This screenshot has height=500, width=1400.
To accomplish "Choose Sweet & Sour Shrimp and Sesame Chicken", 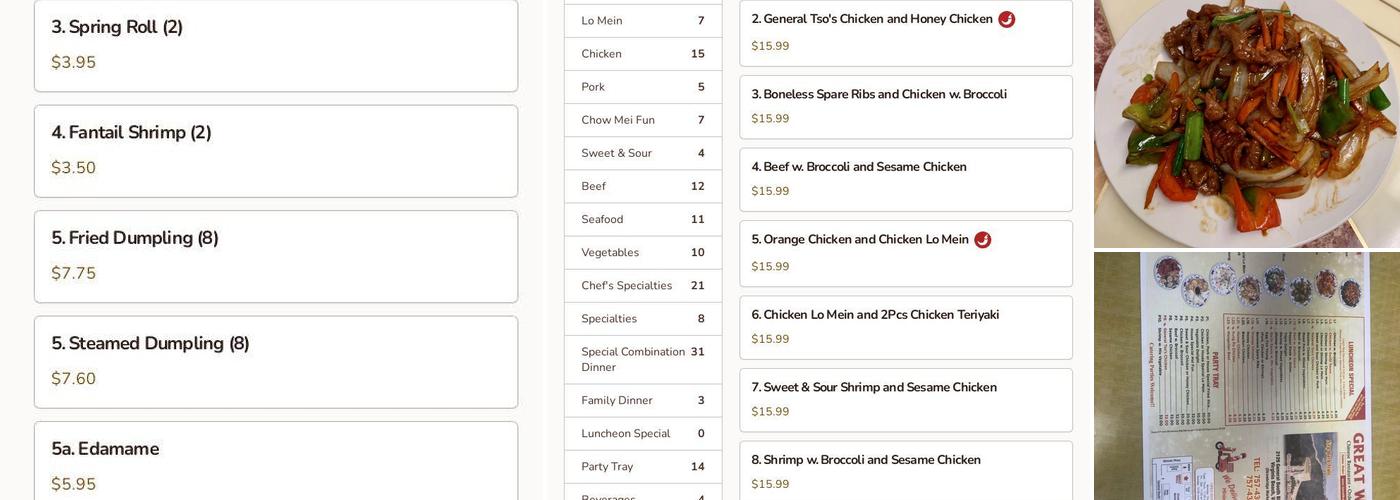I will point(905,400).
